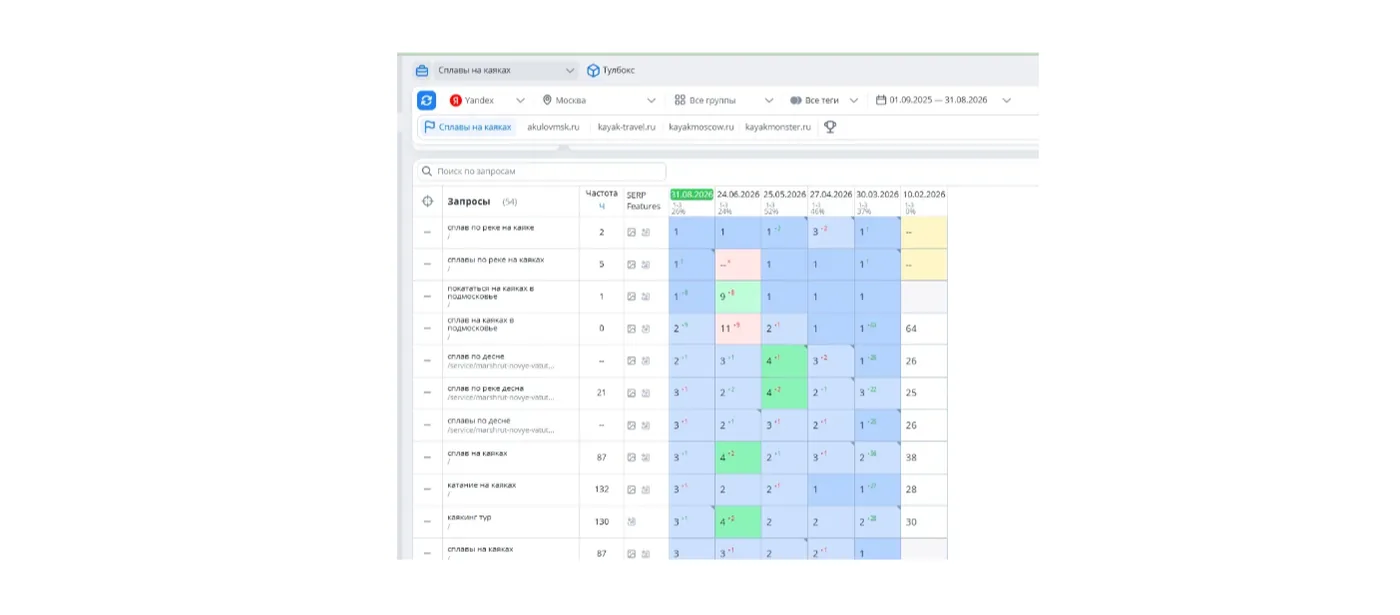Click the Поиск по запросам search field
This screenshot has width=1400, height=615.
click(x=541, y=172)
